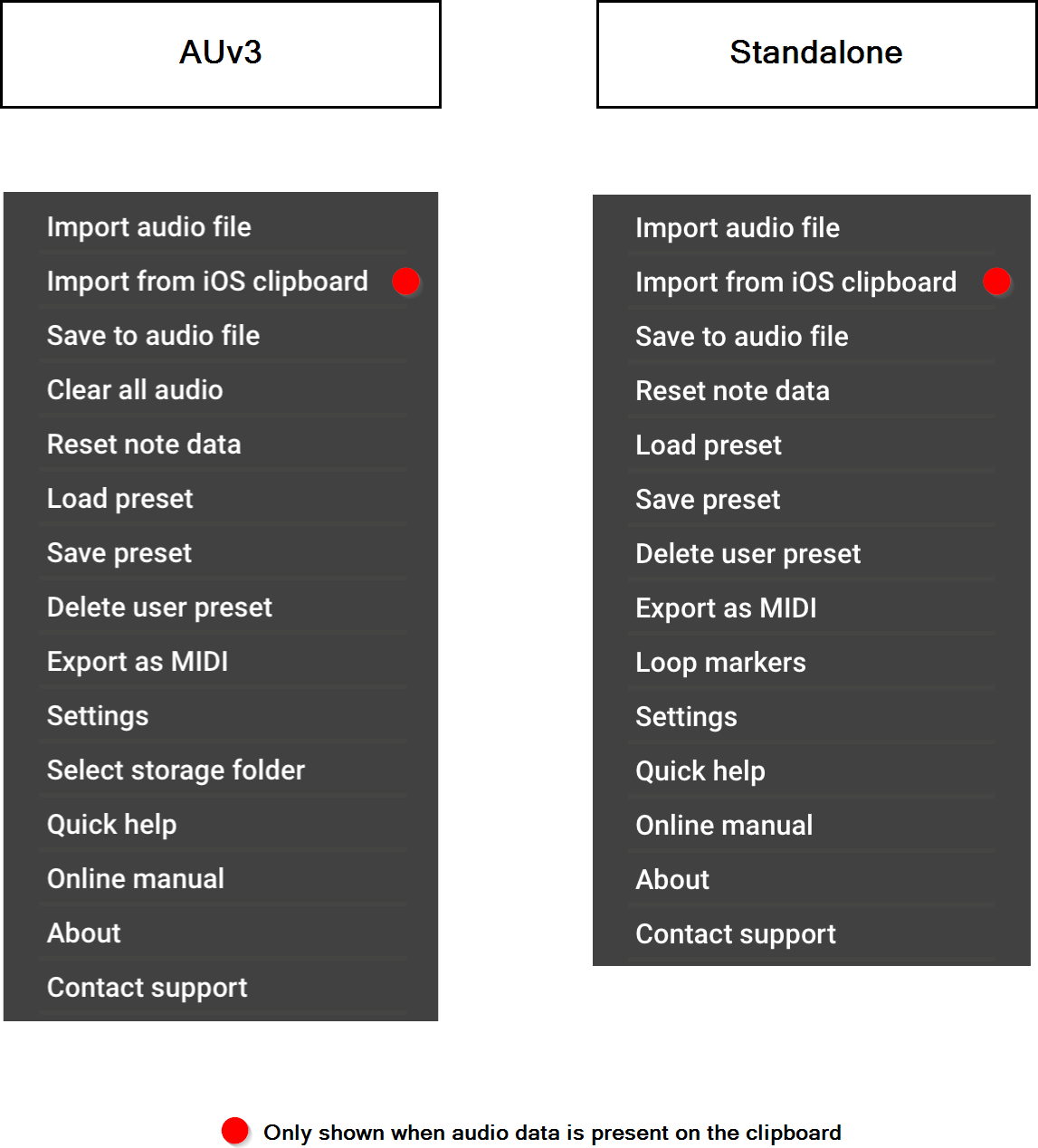Open Load preset in AUv3 menu
Screen dimensions: 1038x1148
coord(120,499)
